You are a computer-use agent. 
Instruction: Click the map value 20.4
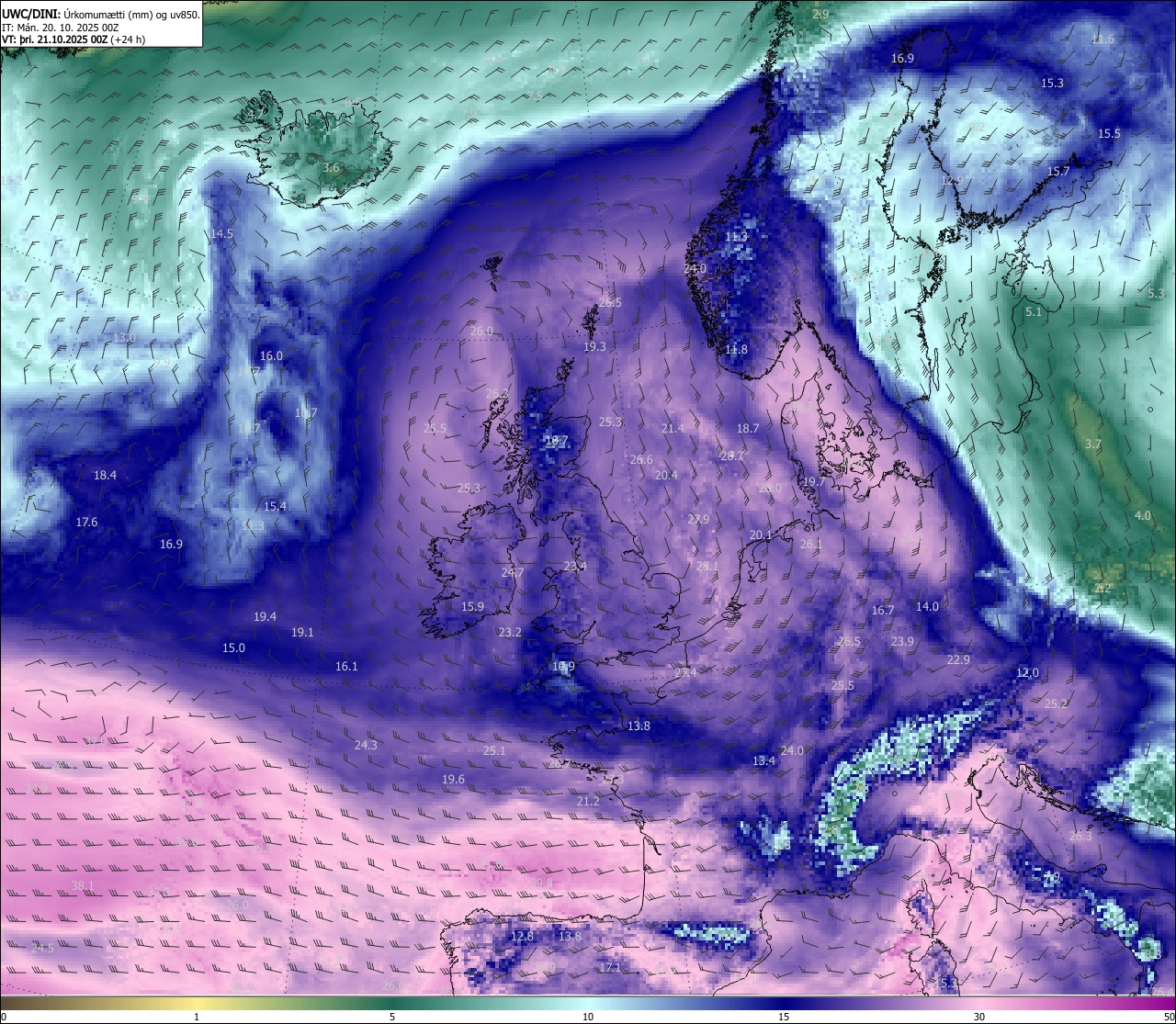coord(666,476)
